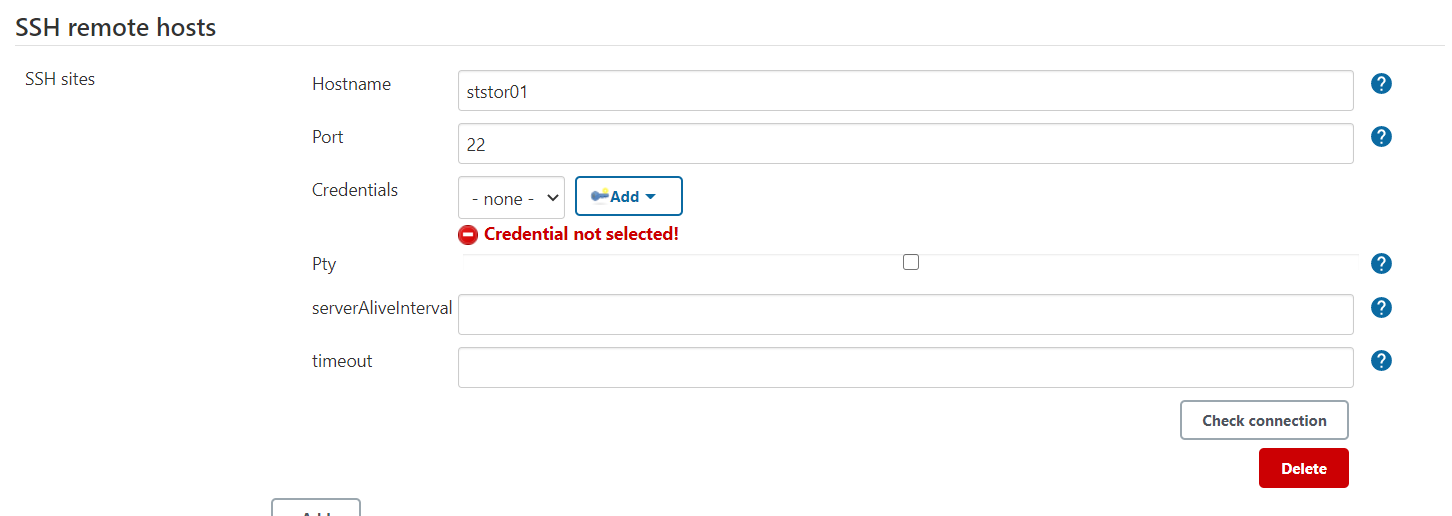Enable the Pty checkbox
This screenshot has height=516, width=1452.
point(910,262)
